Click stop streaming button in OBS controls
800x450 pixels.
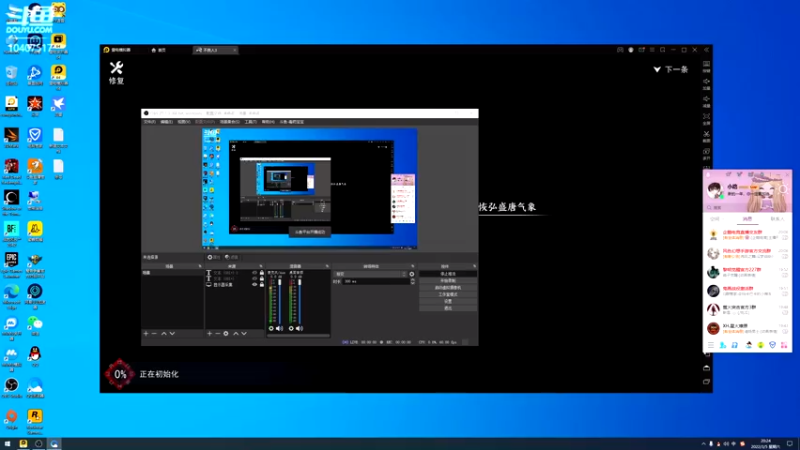tap(448, 274)
